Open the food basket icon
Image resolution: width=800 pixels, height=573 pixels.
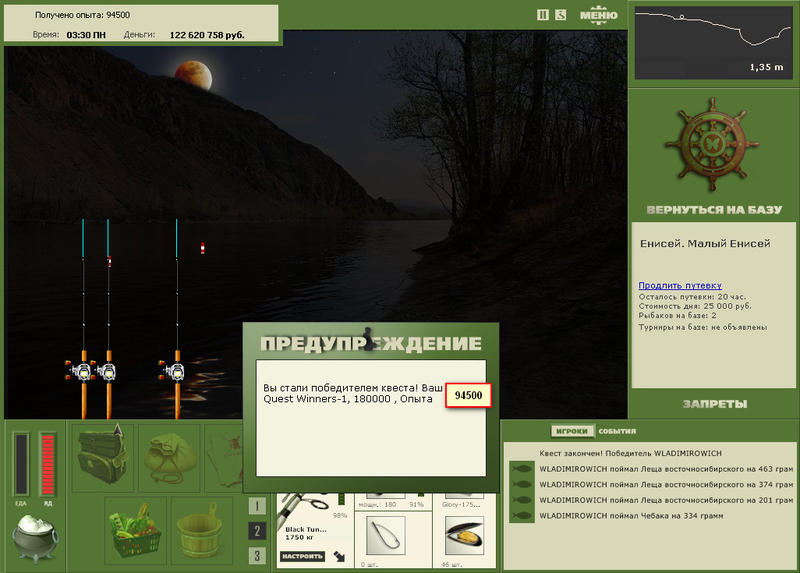135,531
